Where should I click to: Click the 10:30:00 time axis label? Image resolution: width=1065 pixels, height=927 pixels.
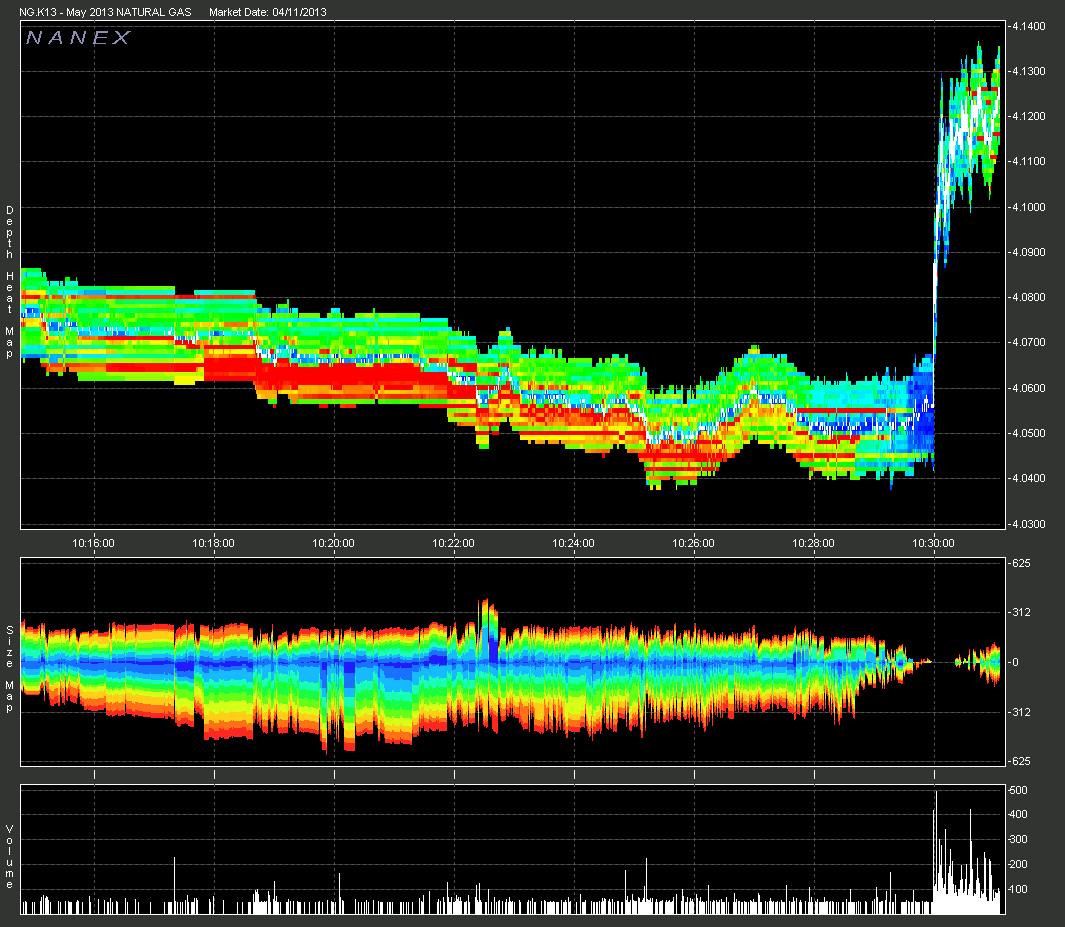[933, 543]
